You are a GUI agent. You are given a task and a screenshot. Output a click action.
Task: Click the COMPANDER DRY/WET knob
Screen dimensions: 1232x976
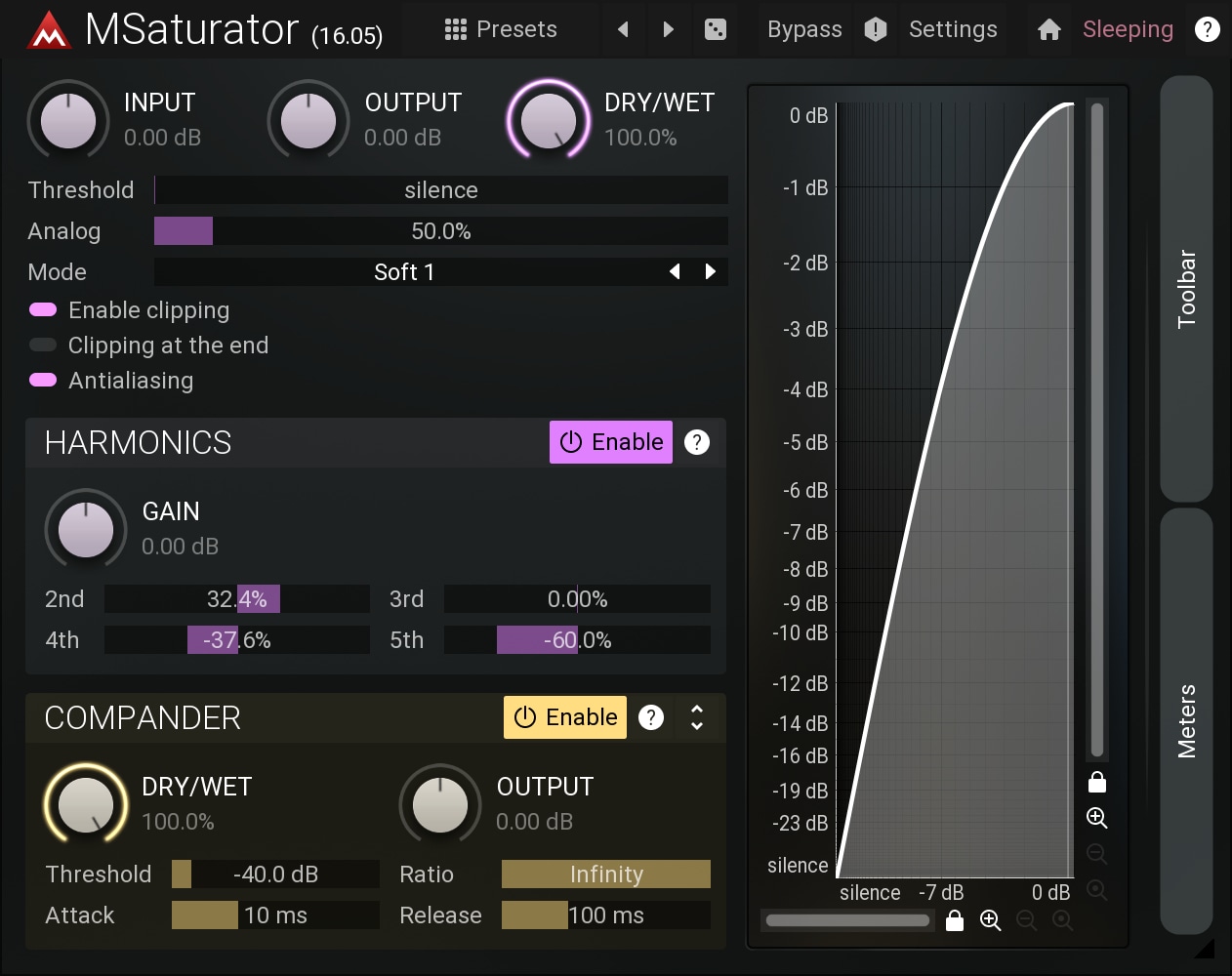pyautogui.click(x=86, y=805)
